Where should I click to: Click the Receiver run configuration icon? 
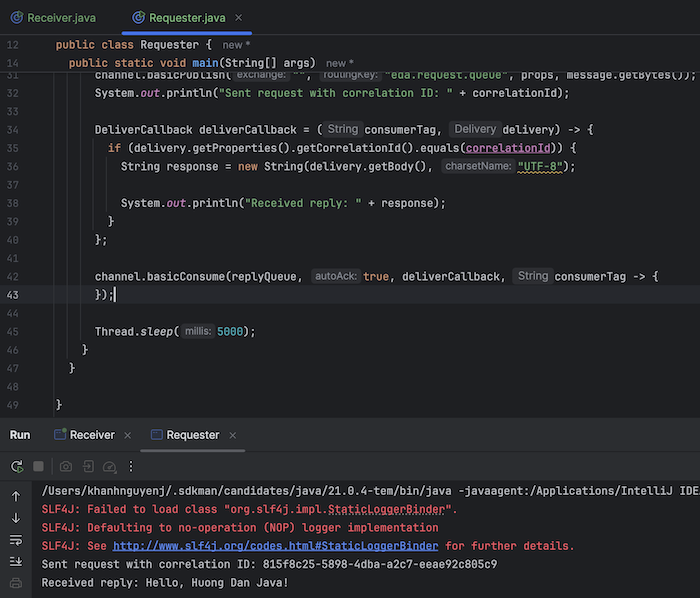tap(60, 434)
